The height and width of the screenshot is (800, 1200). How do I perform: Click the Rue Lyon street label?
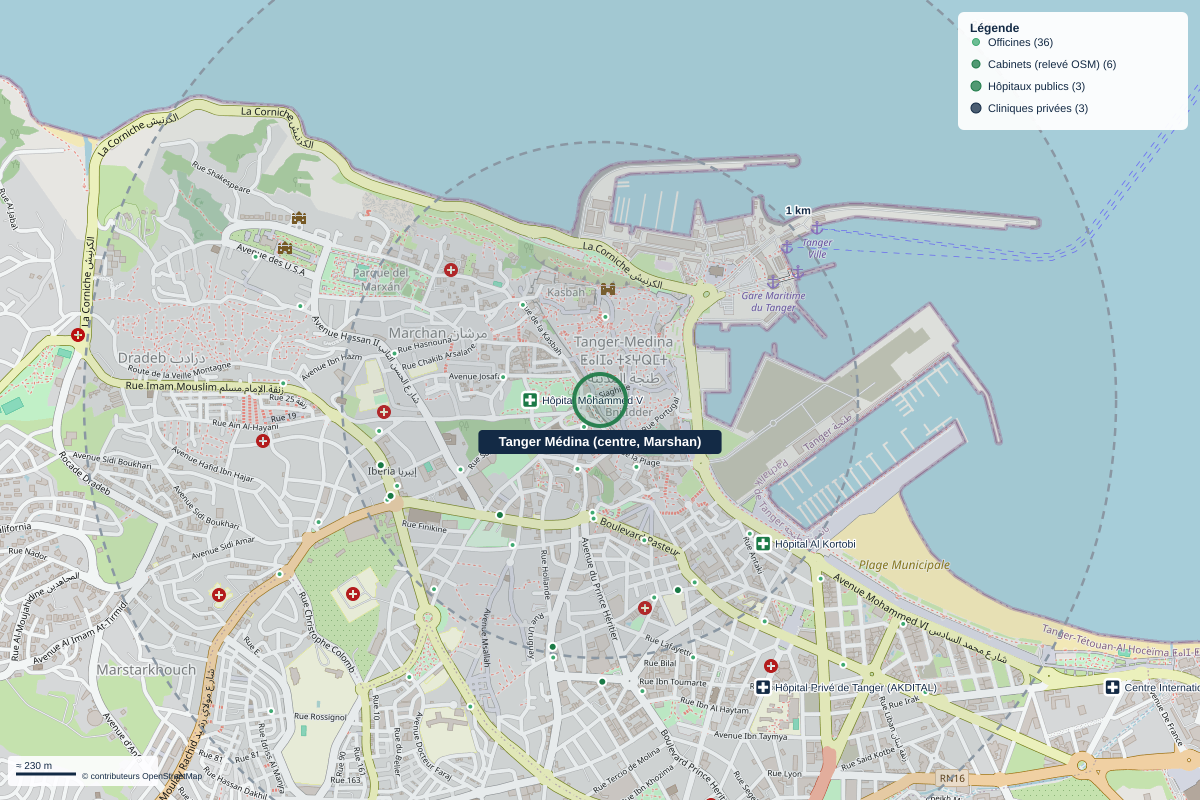point(784,774)
